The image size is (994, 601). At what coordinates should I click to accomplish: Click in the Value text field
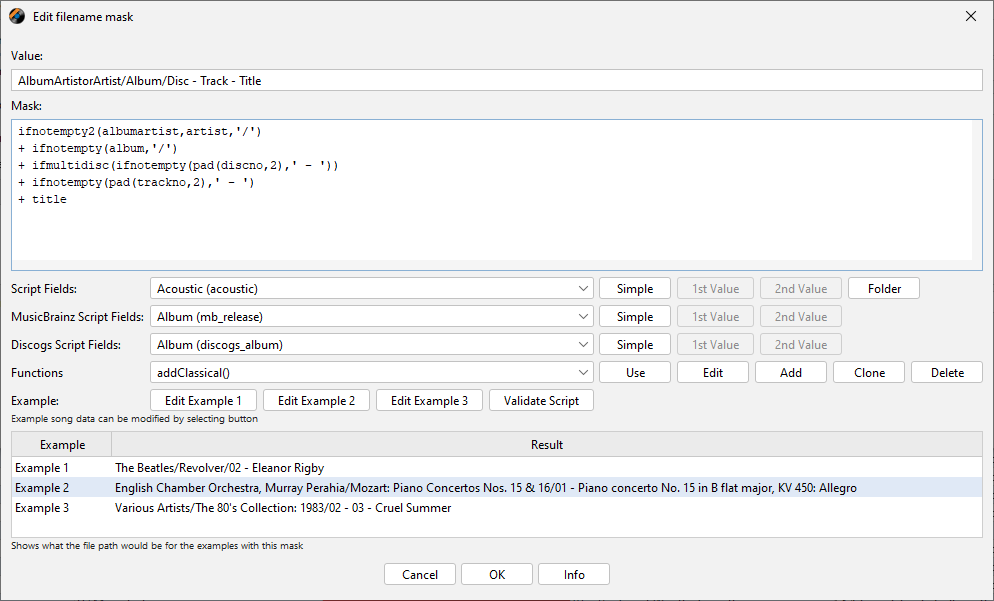point(496,80)
